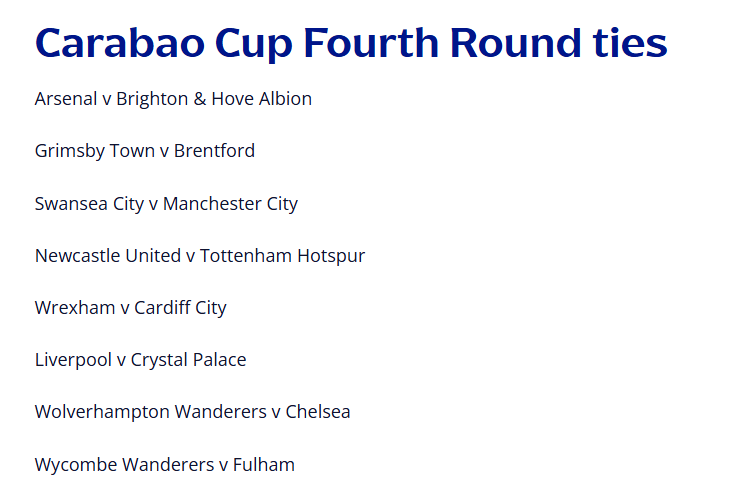The height and width of the screenshot is (495, 756).
Task: Select the Manchester City text
Action: pos(230,204)
